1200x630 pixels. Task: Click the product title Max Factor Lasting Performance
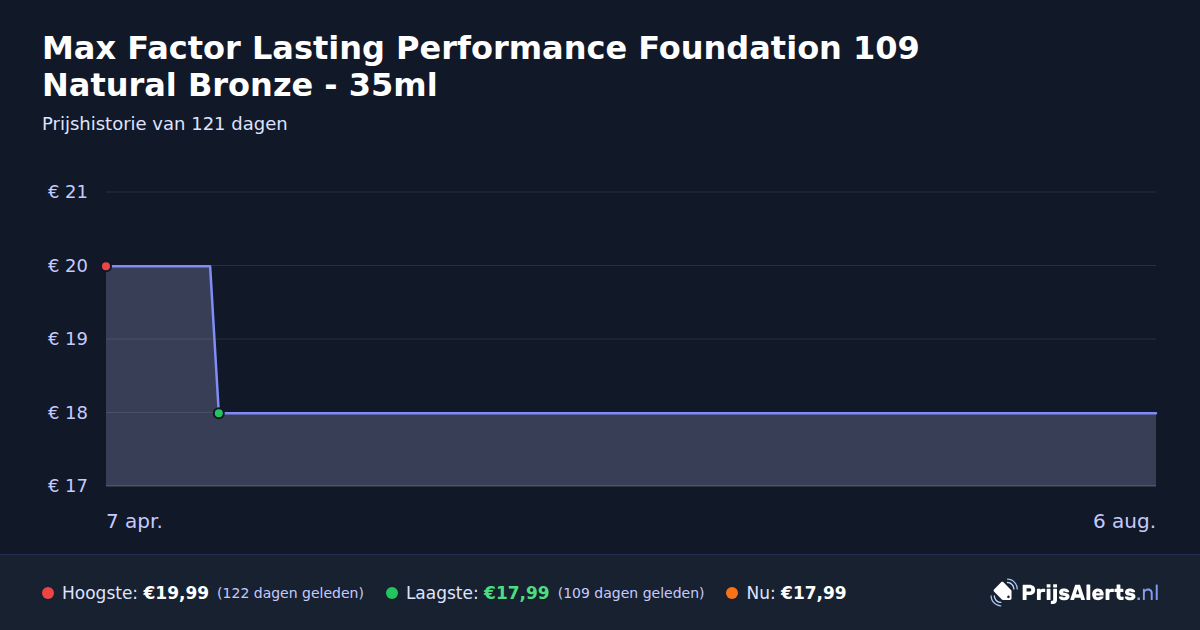tap(481, 66)
